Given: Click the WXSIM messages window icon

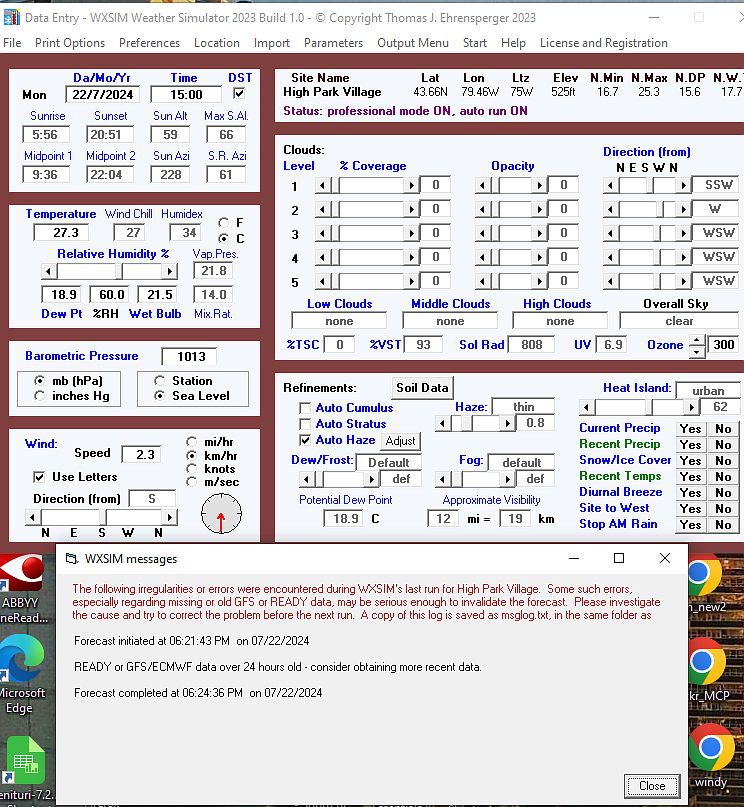Looking at the screenshot, I should pos(72,559).
